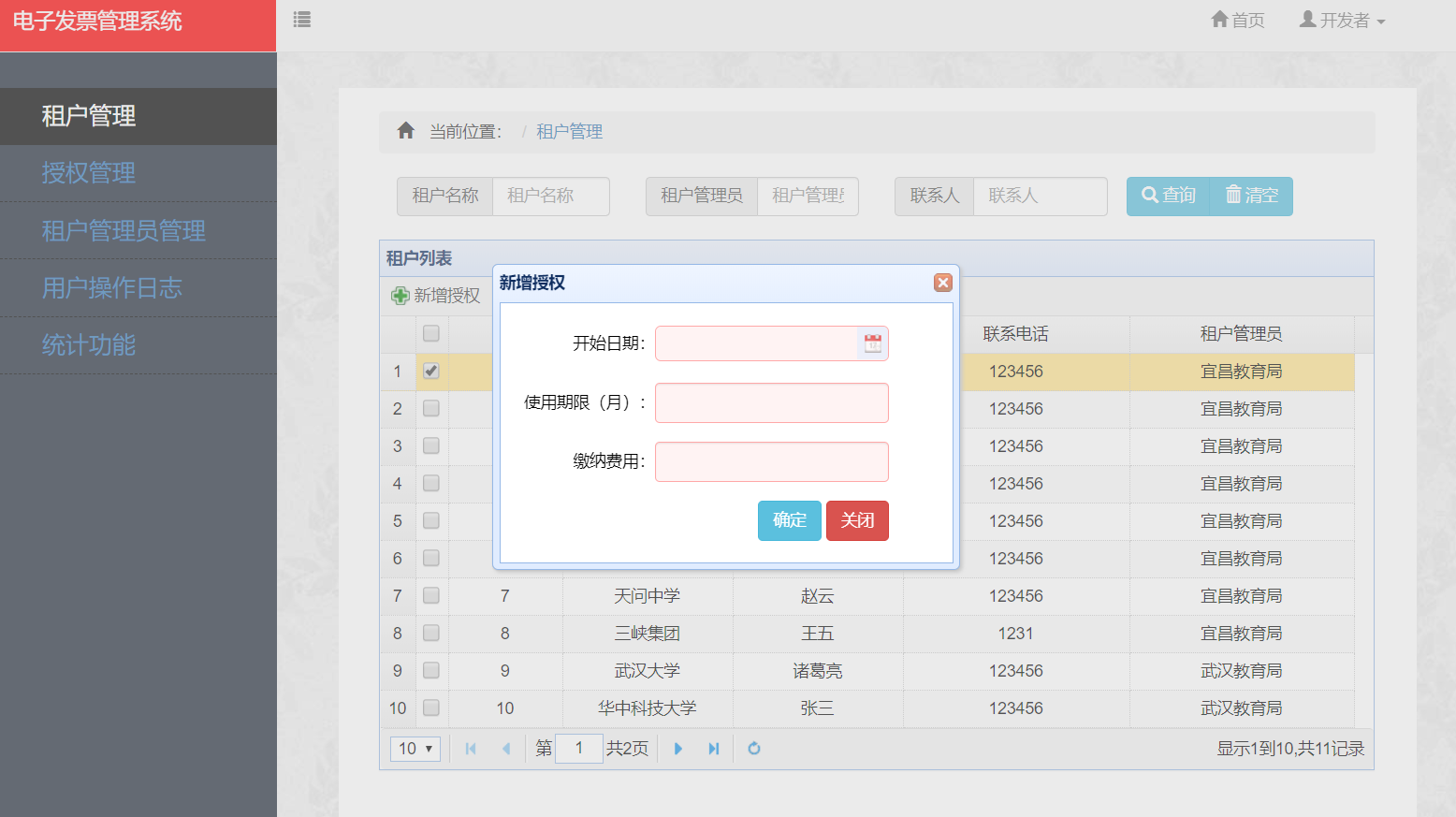The width and height of the screenshot is (1456, 817).
Task: Click 租户管理 breadcrumb link
Action: click(x=569, y=132)
